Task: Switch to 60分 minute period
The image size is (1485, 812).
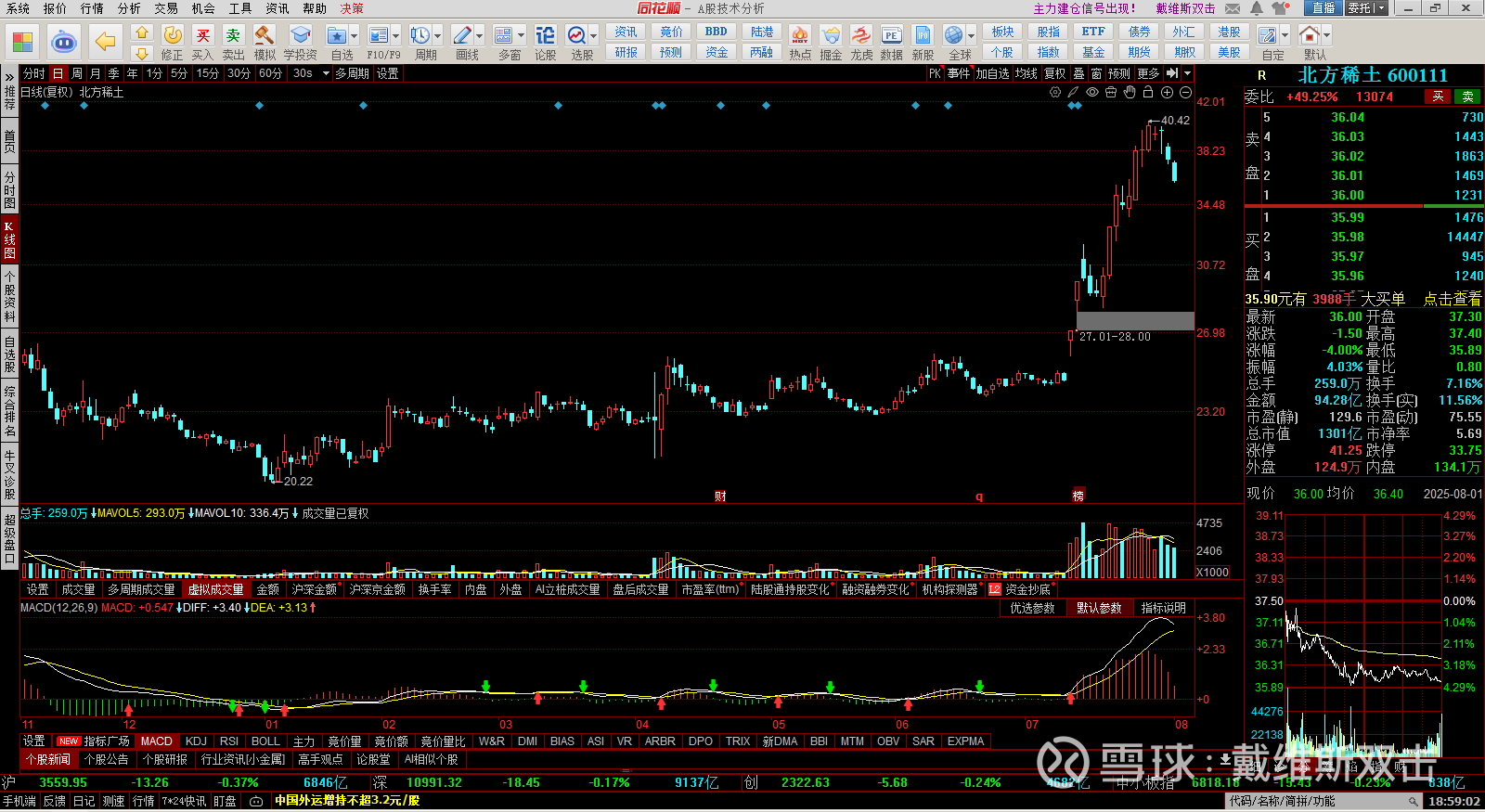Action: (270, 73)
